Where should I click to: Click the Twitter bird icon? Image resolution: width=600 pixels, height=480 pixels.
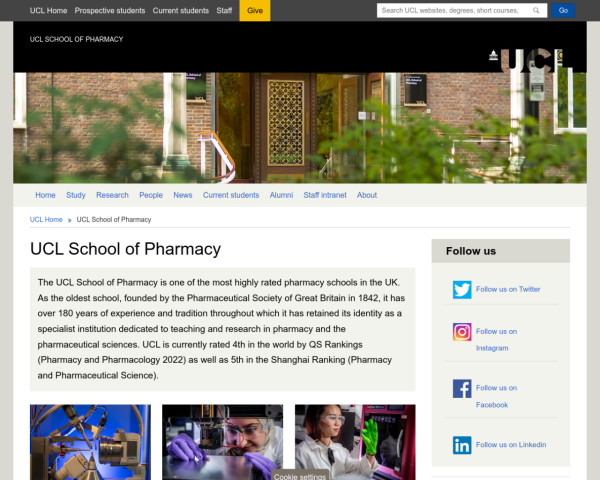pyautogui.click(x=462, y=290)
